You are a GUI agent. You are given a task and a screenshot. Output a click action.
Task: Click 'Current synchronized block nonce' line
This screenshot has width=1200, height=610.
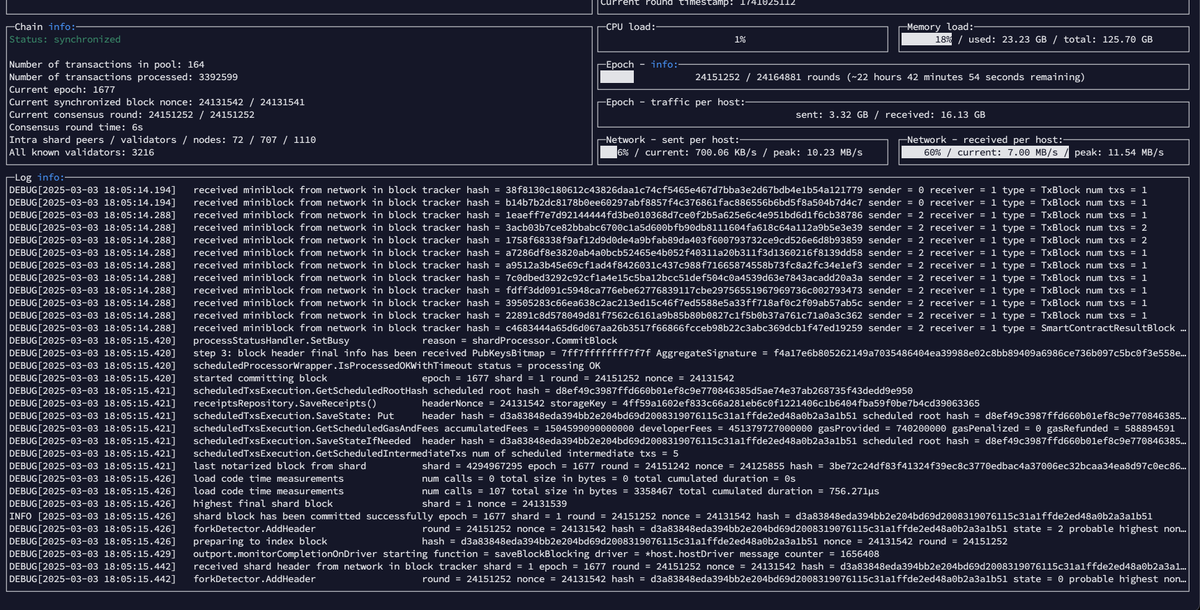[x=156, y=102]
